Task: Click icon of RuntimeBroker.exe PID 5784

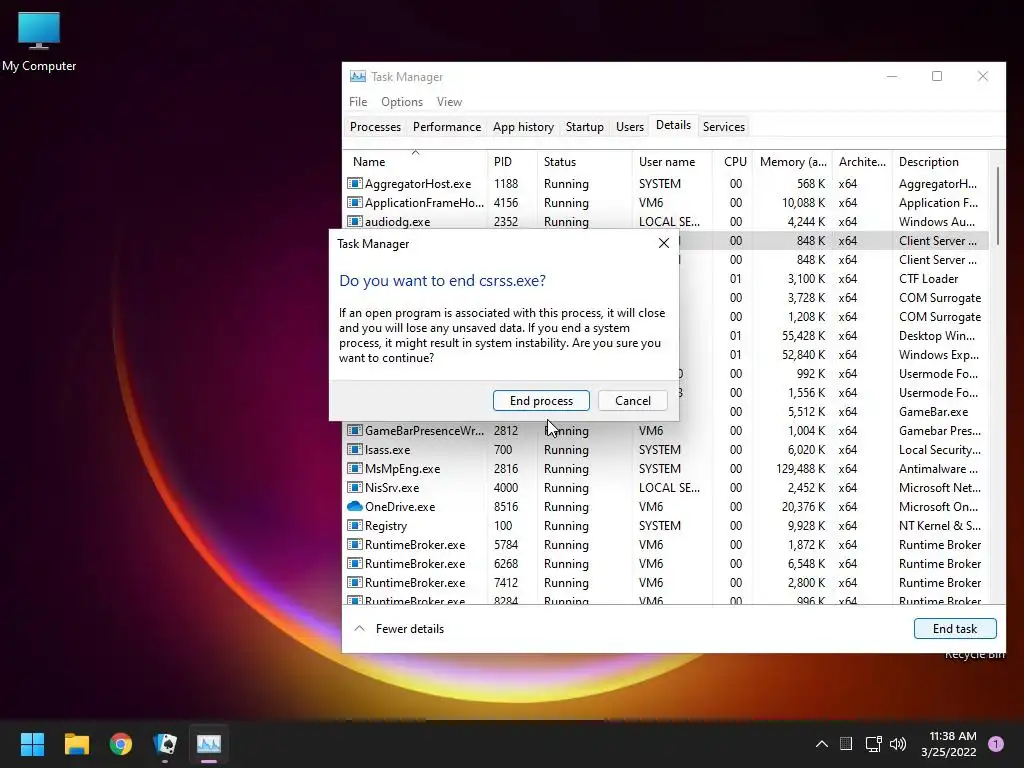Action: 355,544
